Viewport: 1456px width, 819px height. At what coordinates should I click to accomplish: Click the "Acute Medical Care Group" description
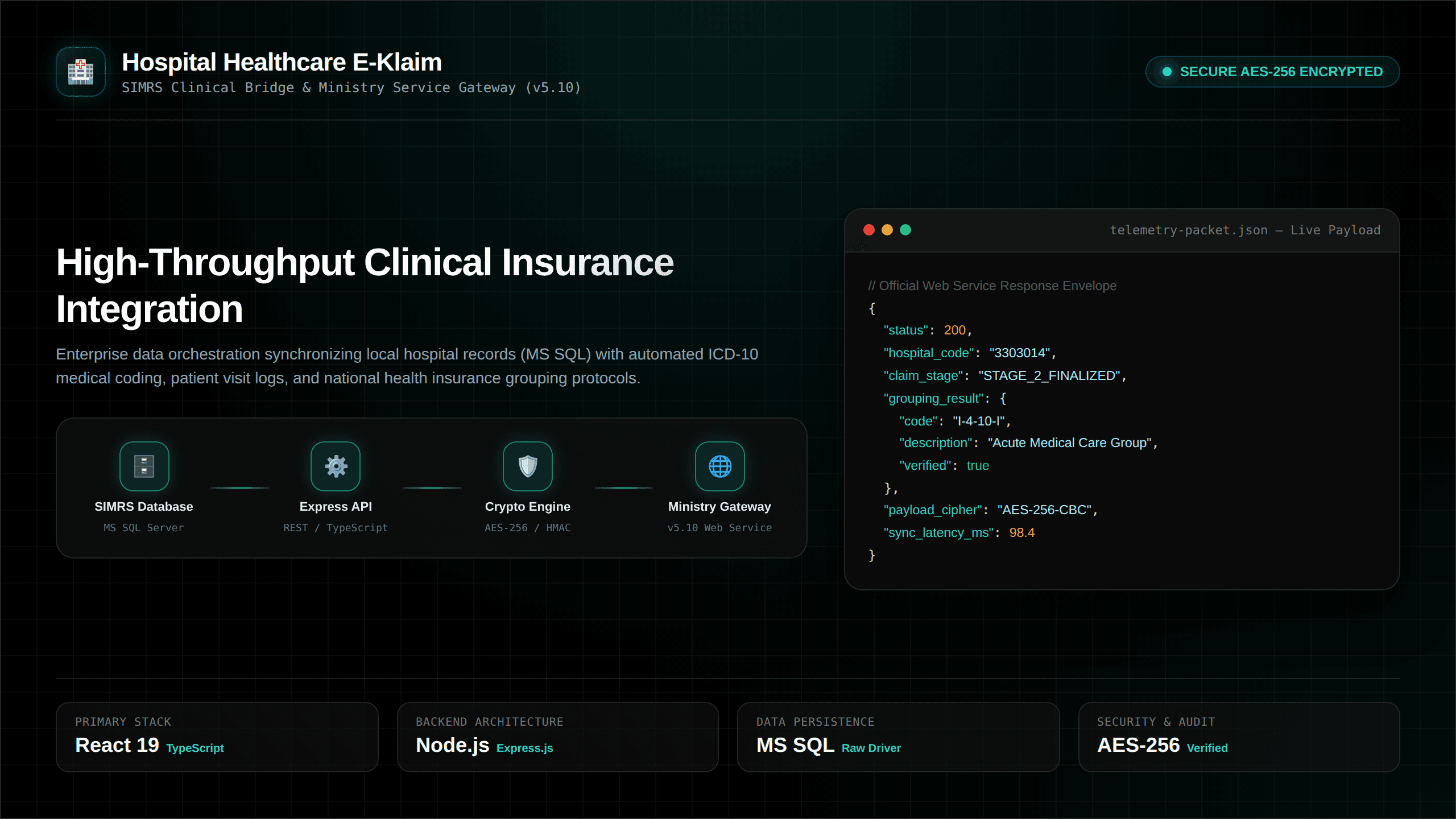1070,442
